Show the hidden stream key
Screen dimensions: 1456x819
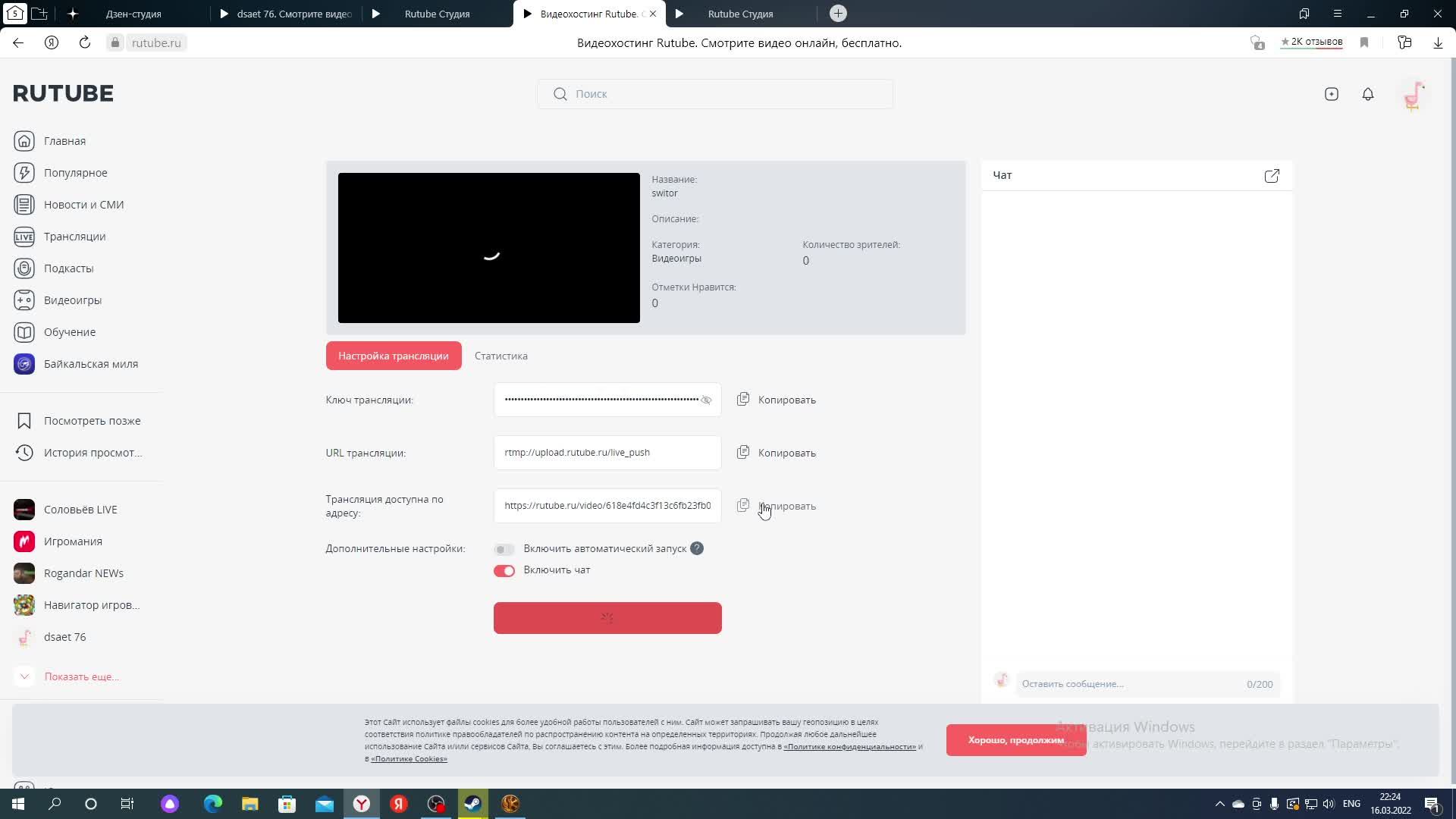706,400
